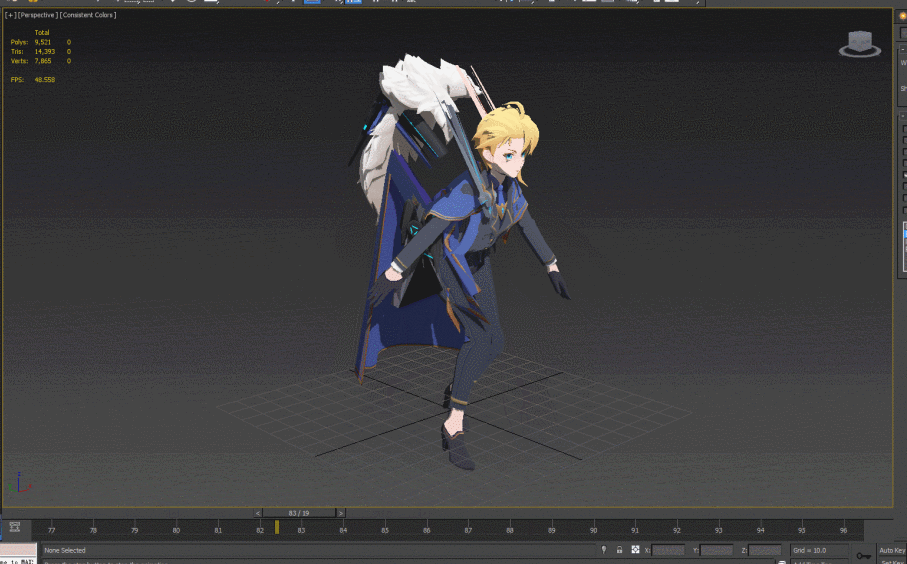
Task: Collapse the upper rollout minus button in right panel
Action: pos(904,50)
